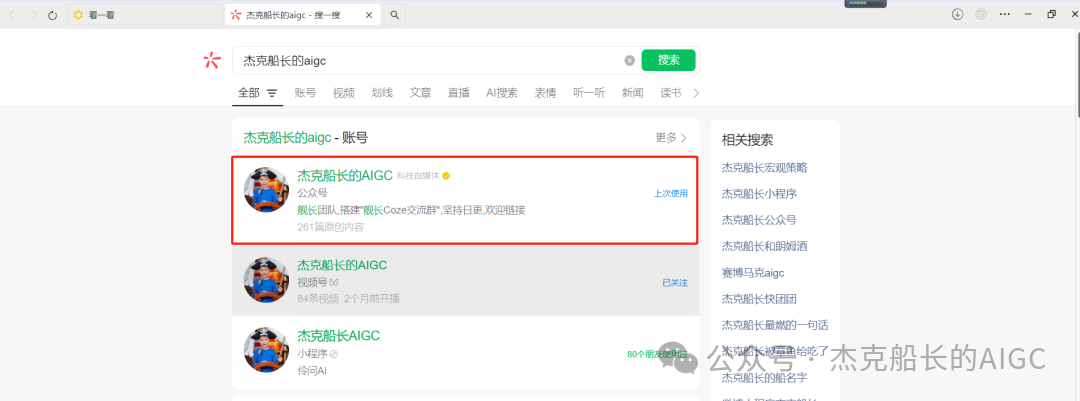Open the download icon in title bar

tap(957, 14)
